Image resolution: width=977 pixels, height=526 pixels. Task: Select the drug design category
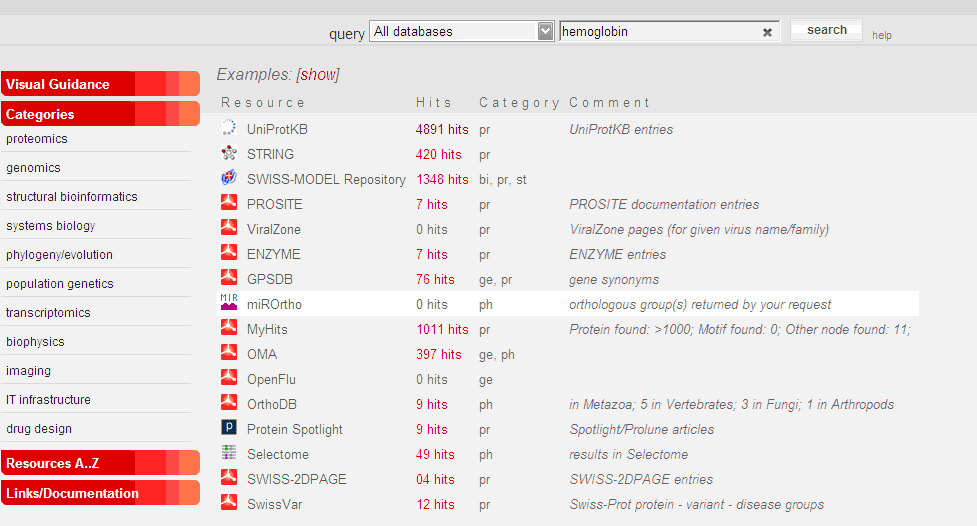pyautogui.click(x=39, y=429)
